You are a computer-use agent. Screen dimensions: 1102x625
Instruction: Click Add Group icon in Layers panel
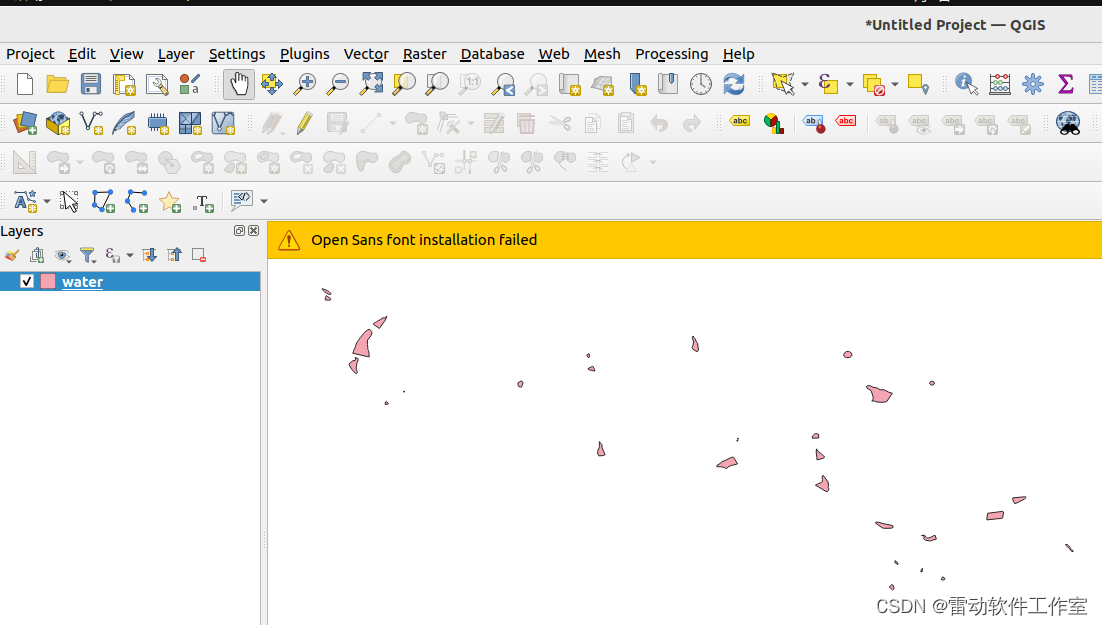(x=37, y=255)
